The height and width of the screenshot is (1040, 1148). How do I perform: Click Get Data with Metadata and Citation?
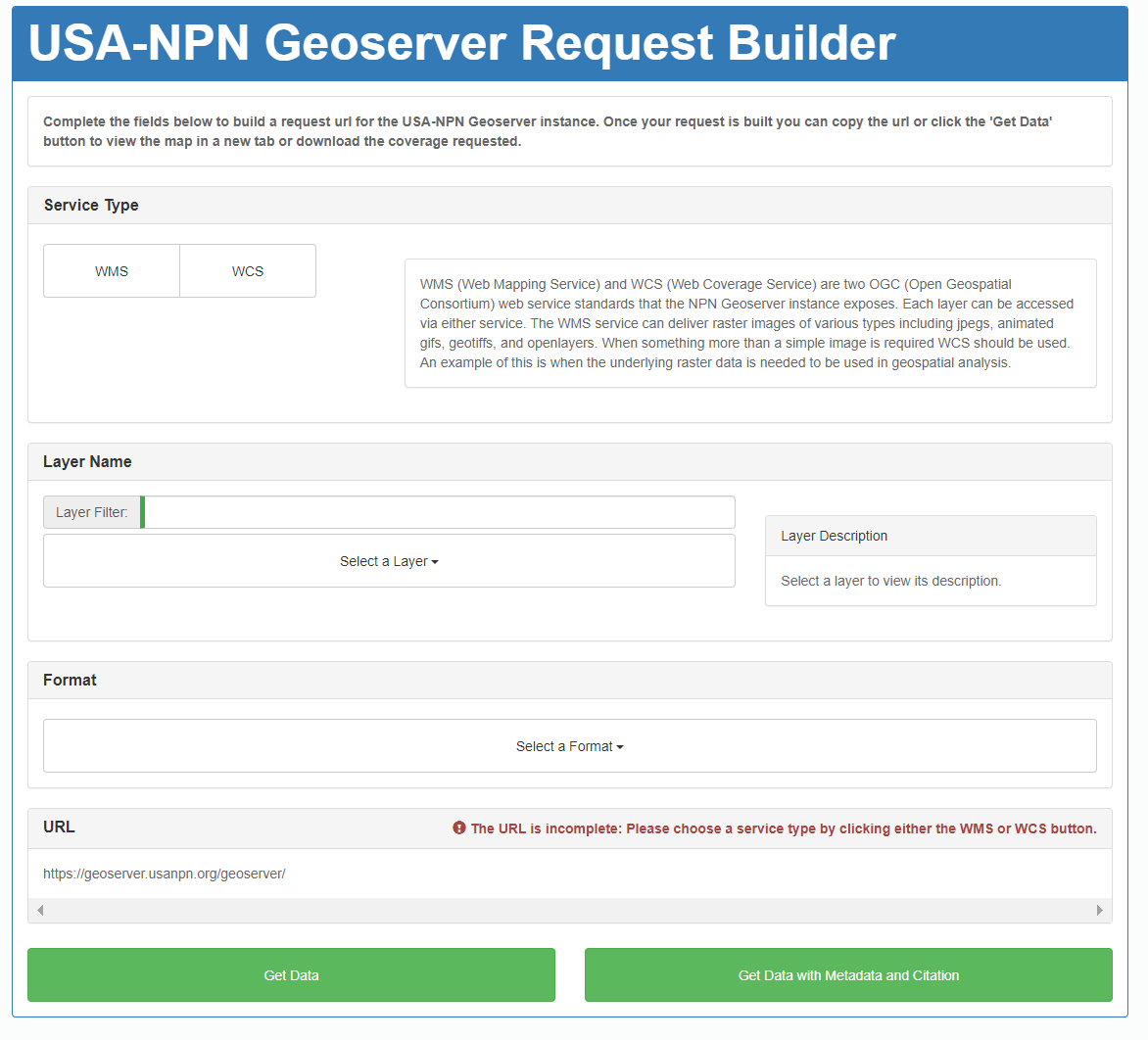(x=848, y=975)
